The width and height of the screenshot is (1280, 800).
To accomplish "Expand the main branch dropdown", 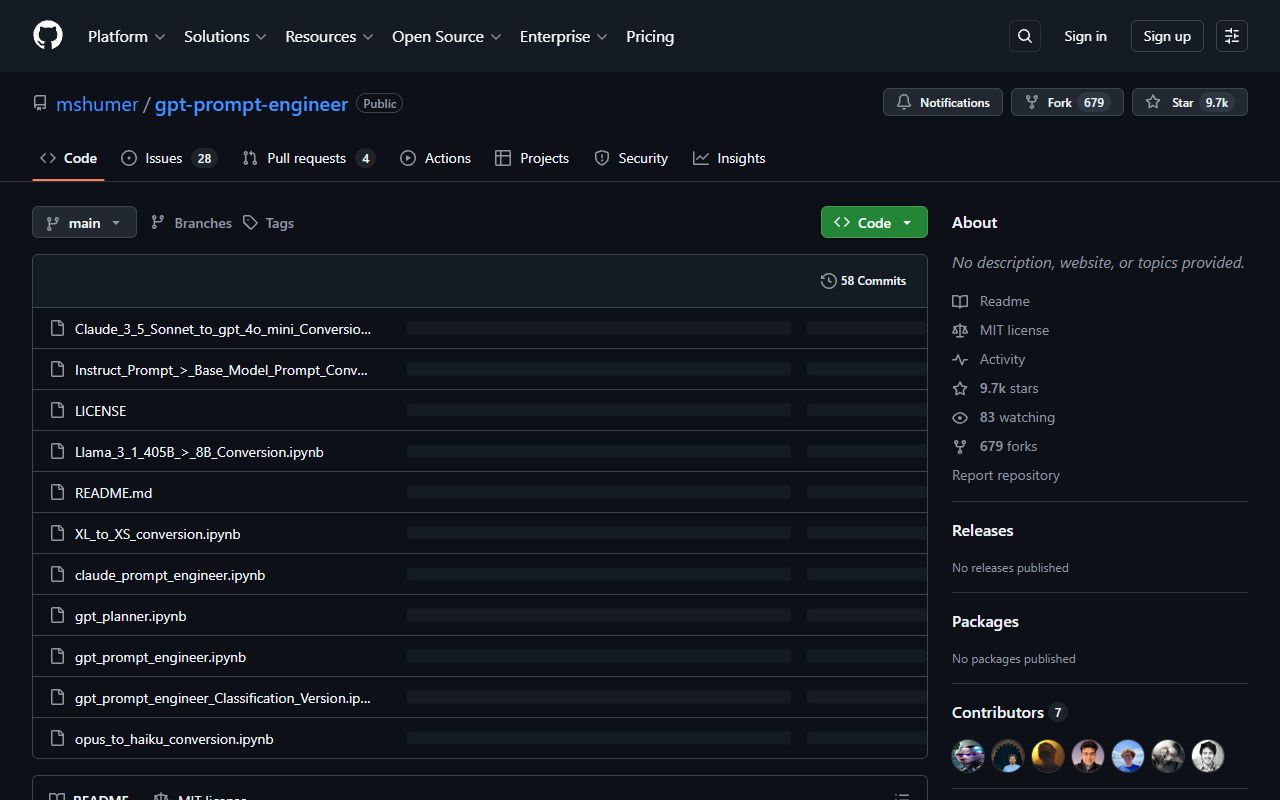I will [84, 223].
